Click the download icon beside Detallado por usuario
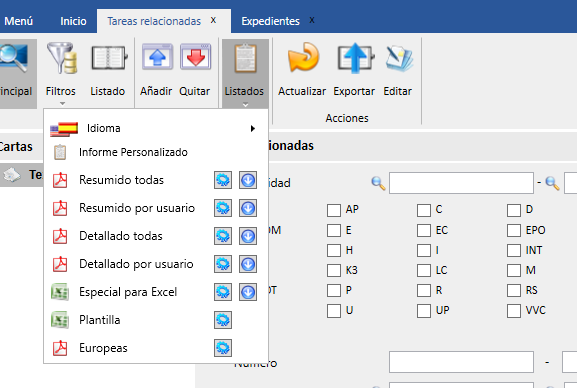This screenshot has width=577, height=388. point(248,264)
